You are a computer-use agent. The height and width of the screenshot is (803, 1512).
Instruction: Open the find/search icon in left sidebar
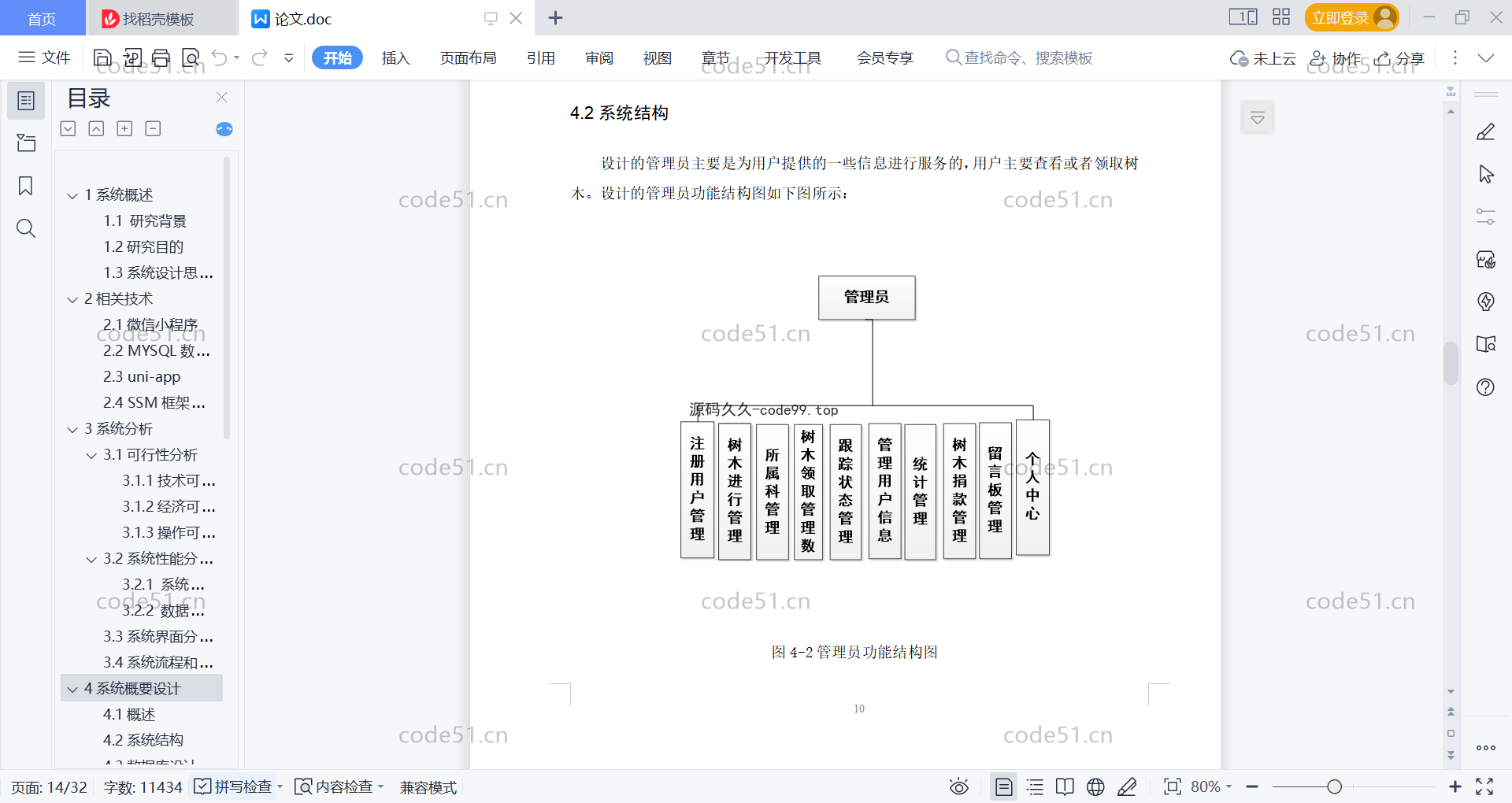pos(26,228)
